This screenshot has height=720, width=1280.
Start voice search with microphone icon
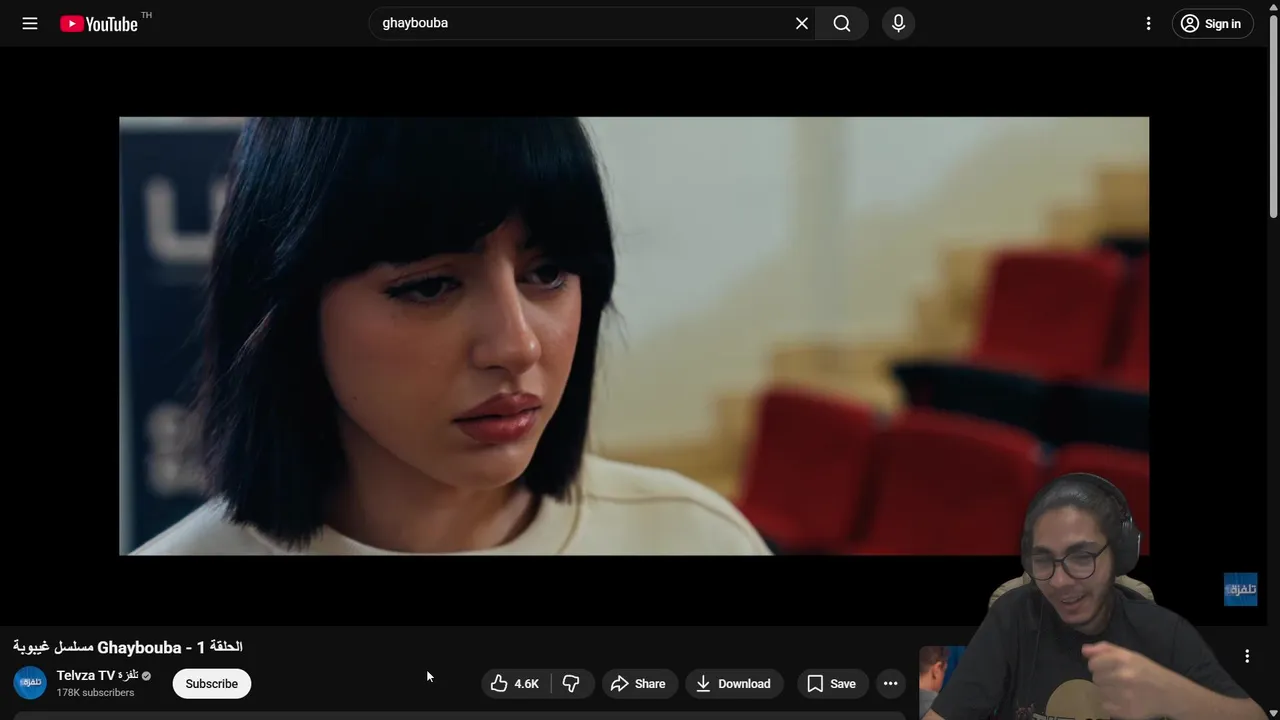898,23
